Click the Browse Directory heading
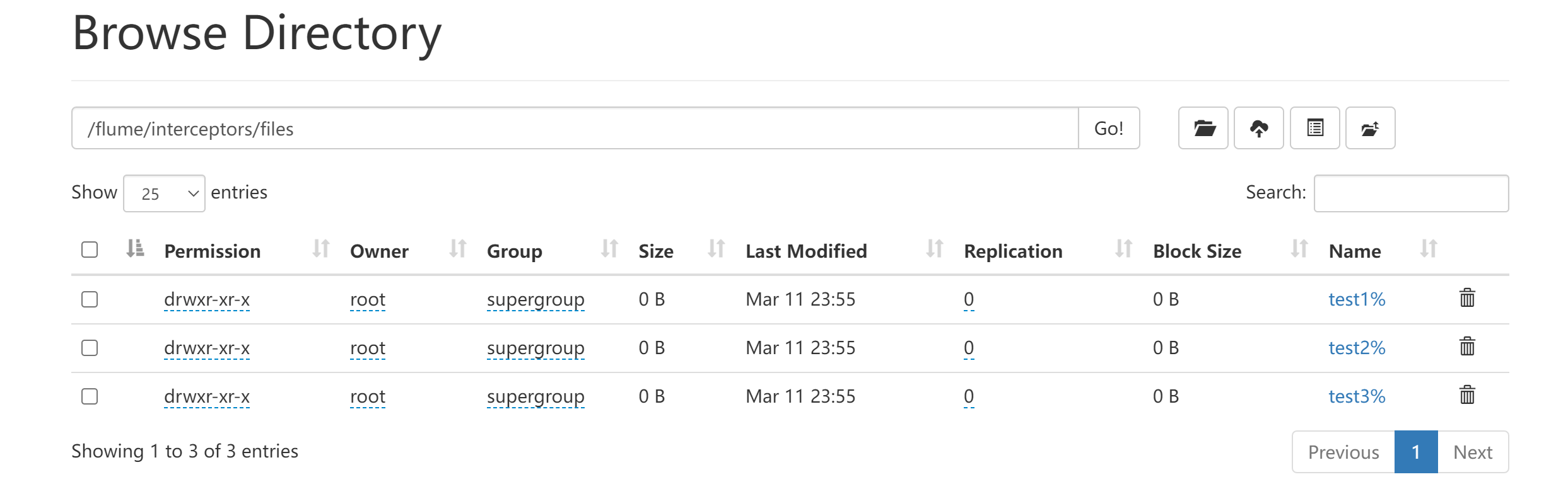Viewport: 1568px width, 489px height. 257,34
